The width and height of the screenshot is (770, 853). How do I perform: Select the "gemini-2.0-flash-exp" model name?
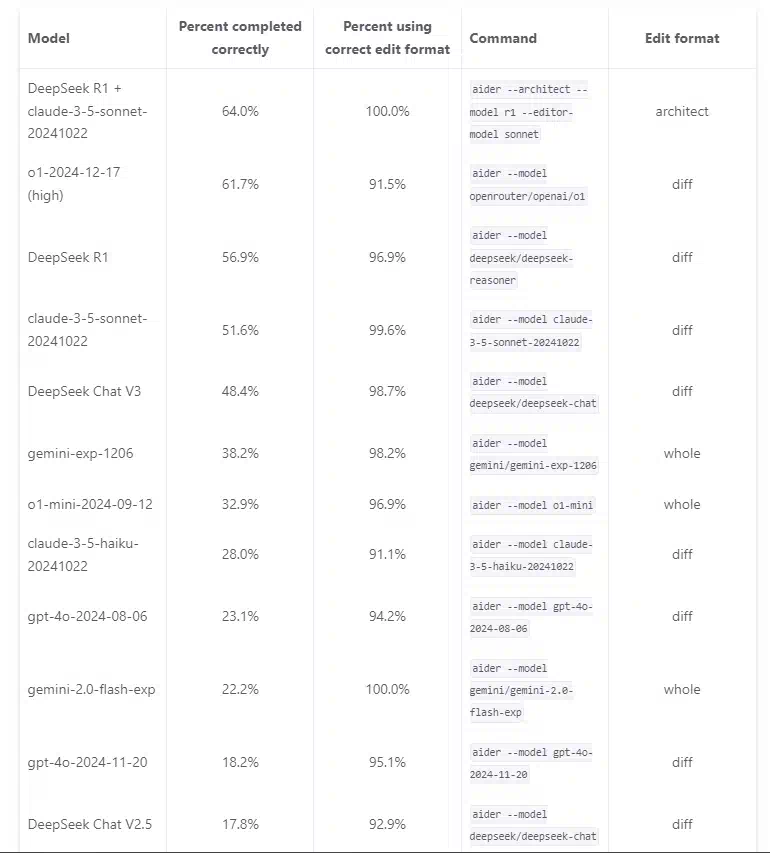tap(91, 689)
